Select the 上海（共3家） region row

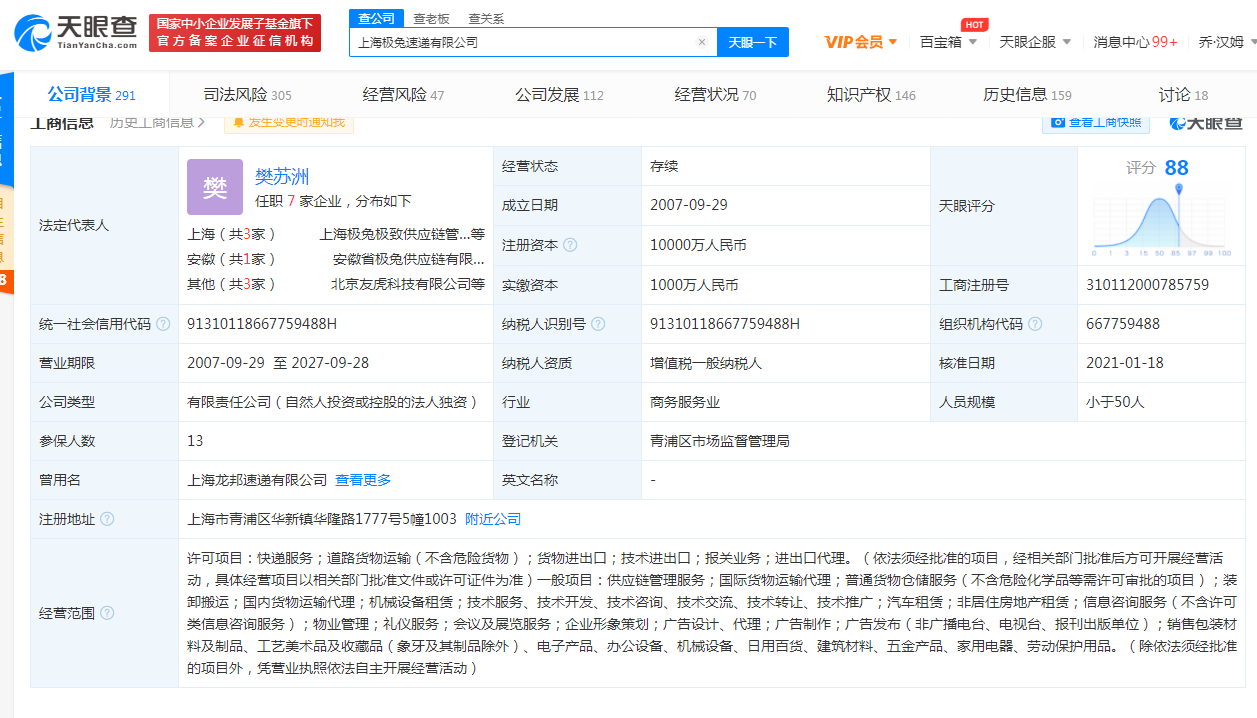(x=231, y=234)
